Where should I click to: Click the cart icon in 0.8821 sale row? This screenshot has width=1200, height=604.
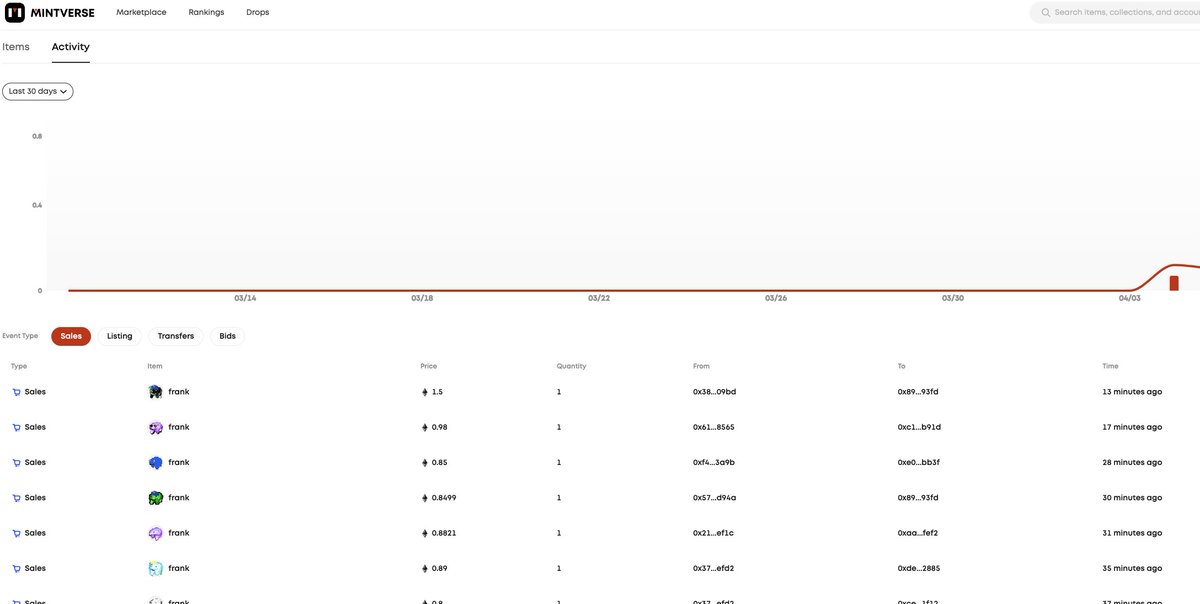coord(16,533)
